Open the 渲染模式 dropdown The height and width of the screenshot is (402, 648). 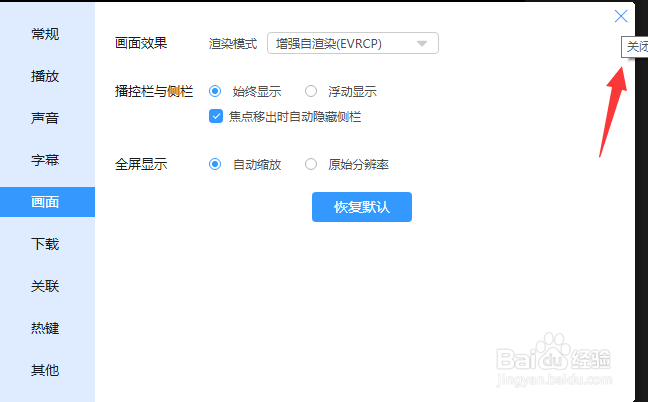(353, 43)
